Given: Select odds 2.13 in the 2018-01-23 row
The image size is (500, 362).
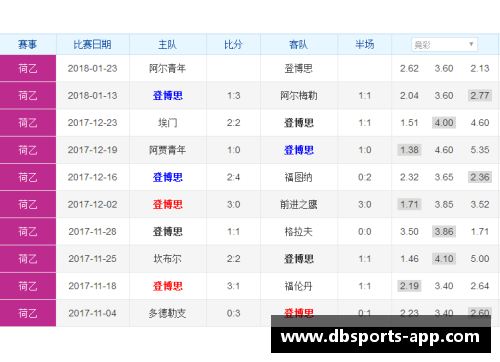Looking at the screenshot, I should point(480,68).
